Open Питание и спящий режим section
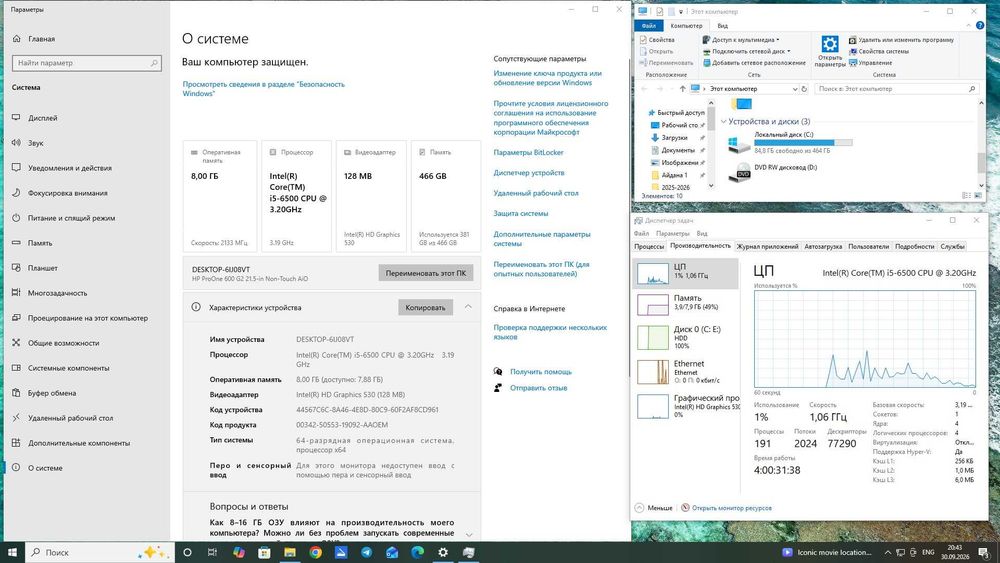 [71, 218]
